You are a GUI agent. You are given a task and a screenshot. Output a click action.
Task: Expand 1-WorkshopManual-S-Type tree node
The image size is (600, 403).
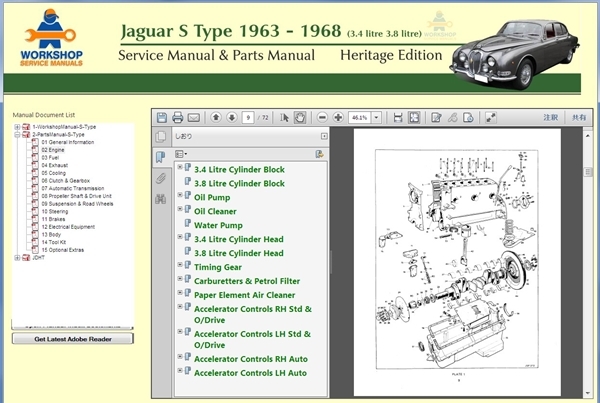[x=17, y=127]
